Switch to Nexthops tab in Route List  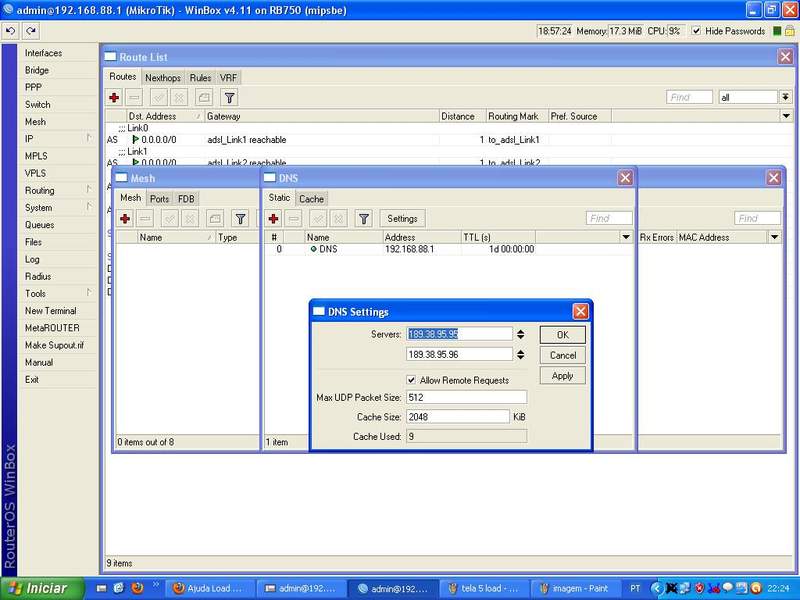[163, 78]
